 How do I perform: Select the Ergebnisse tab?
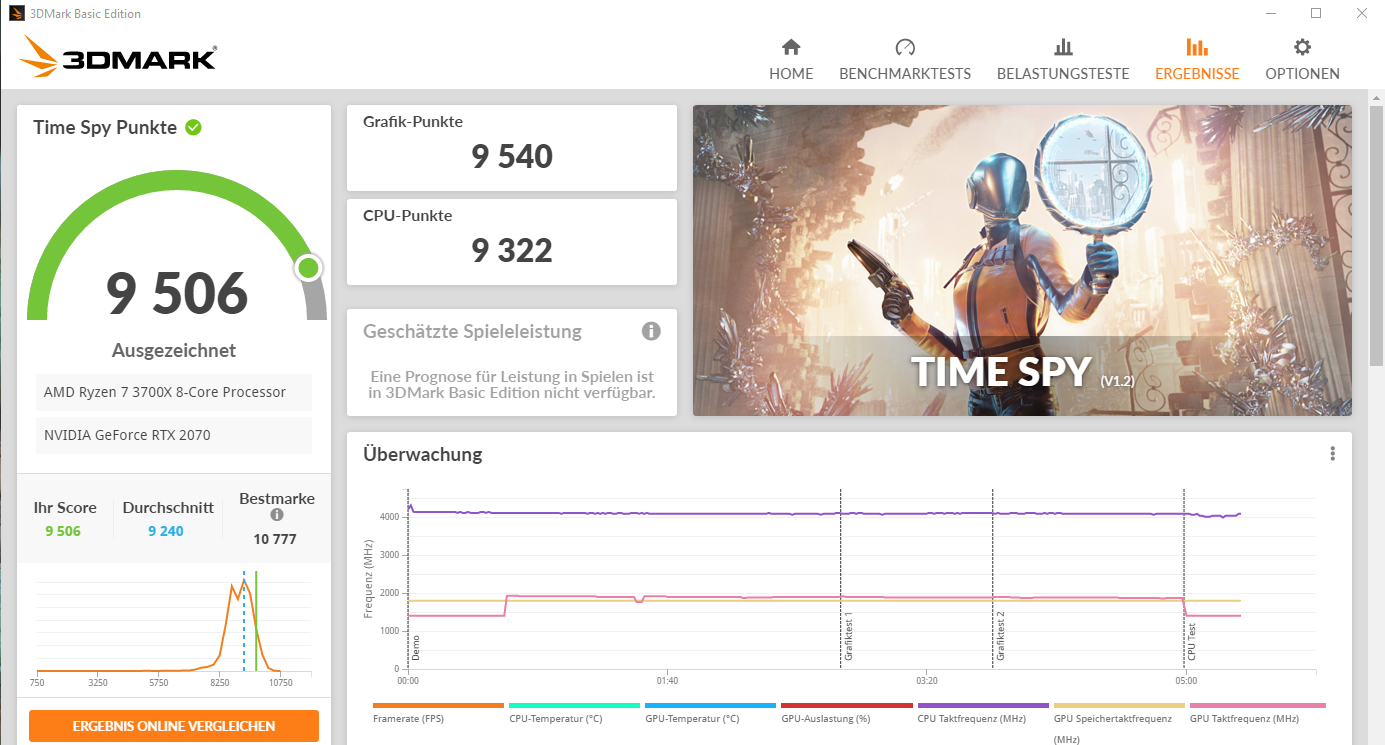click(1197, 60)
